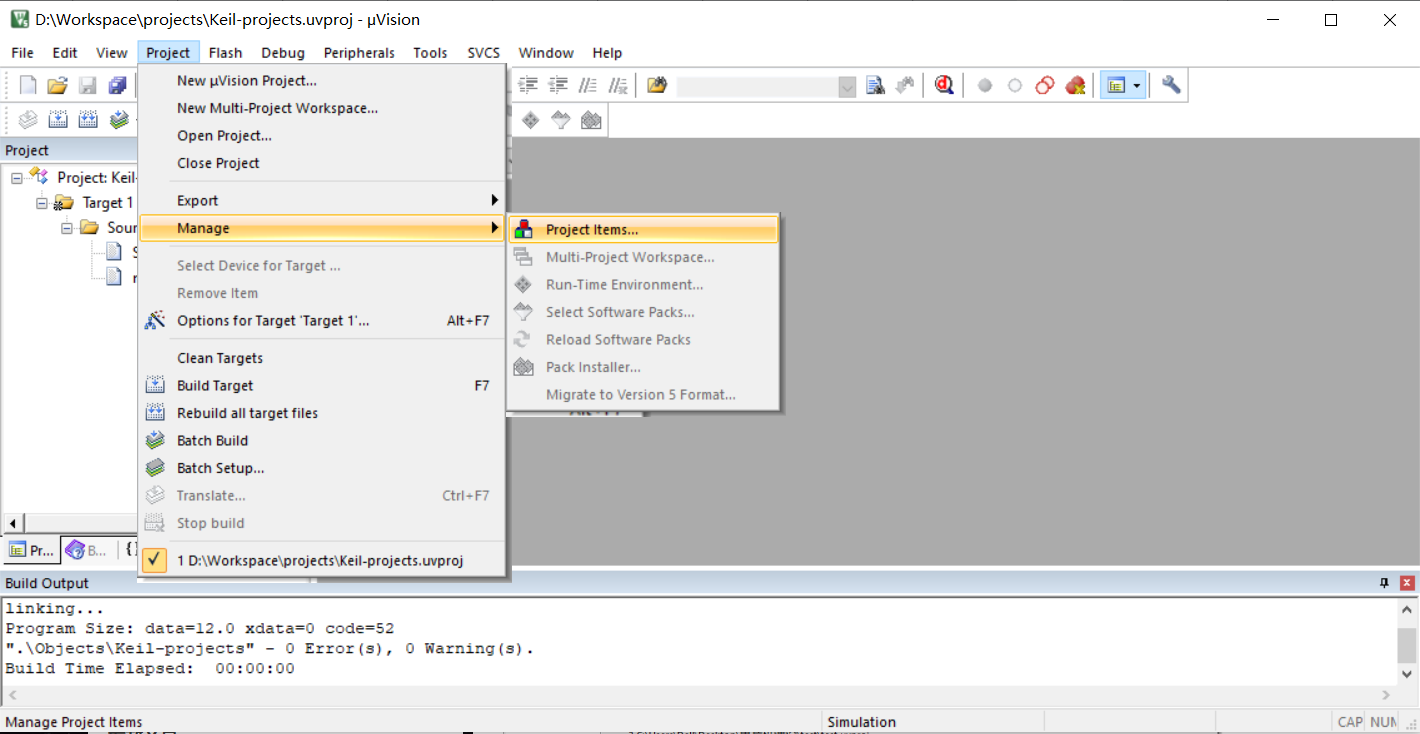Open the Peripherals menu
Viewport: 1420px width, 734px height.
[359, 53]
